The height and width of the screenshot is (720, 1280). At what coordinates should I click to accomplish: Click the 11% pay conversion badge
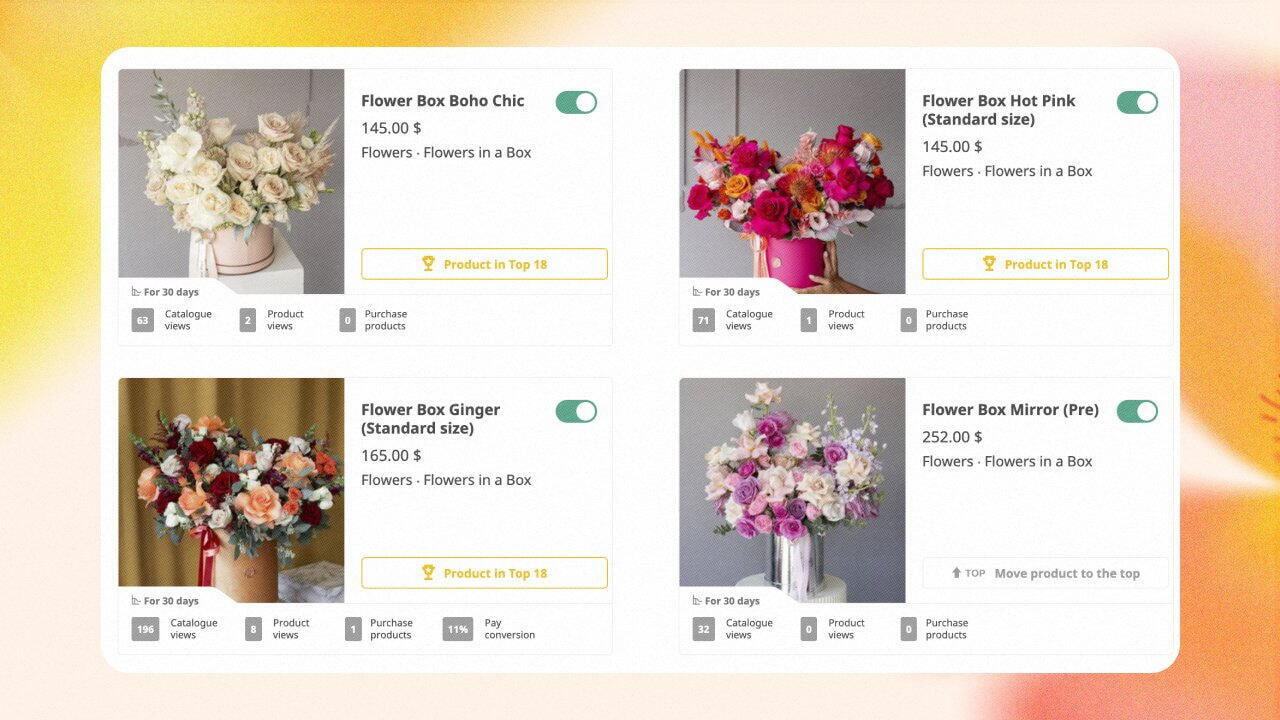[458, 629]
